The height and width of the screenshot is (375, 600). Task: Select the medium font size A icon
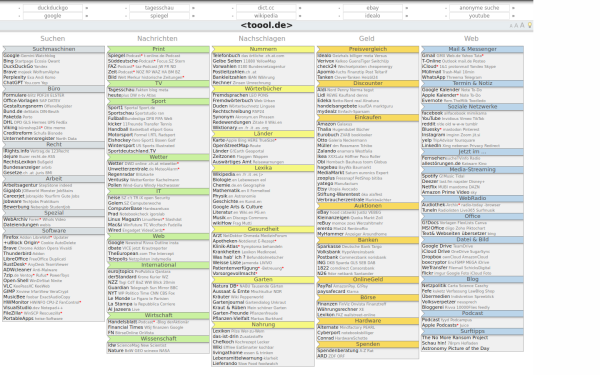coord(516,26)
